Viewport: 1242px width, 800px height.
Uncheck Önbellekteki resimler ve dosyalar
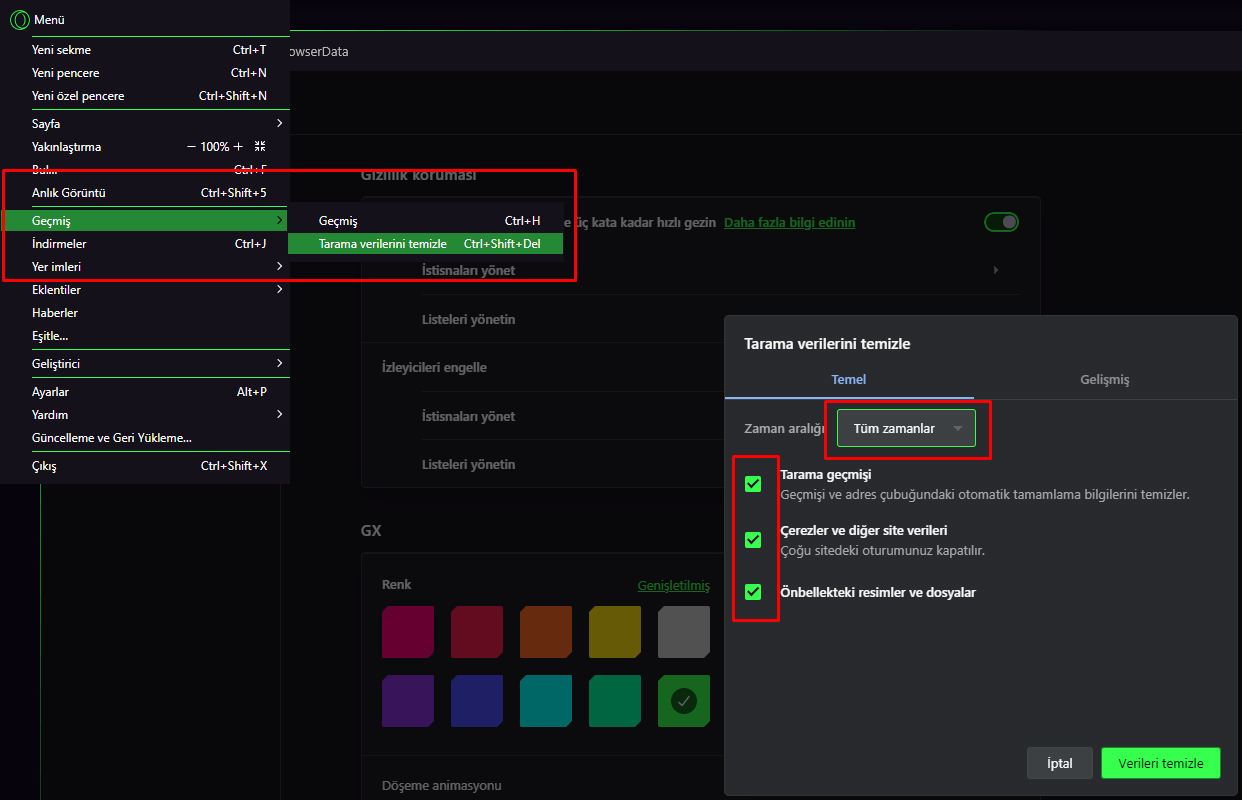(x=755, y=592)
